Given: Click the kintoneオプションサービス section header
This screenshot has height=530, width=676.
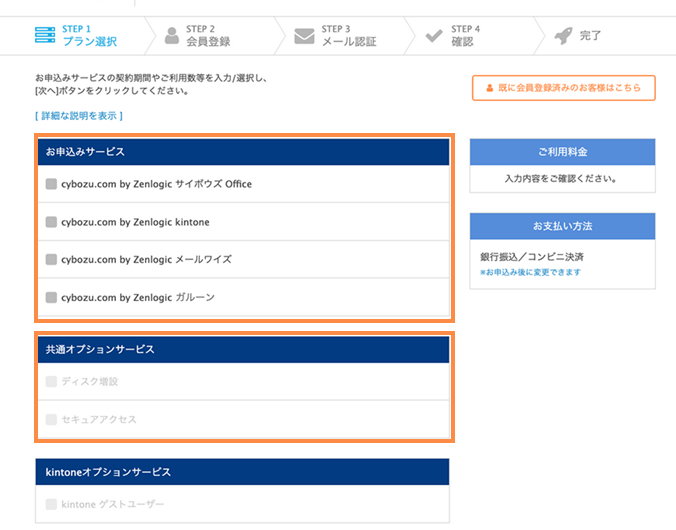Looking at the screenshot, I should (x=242, y=472).
